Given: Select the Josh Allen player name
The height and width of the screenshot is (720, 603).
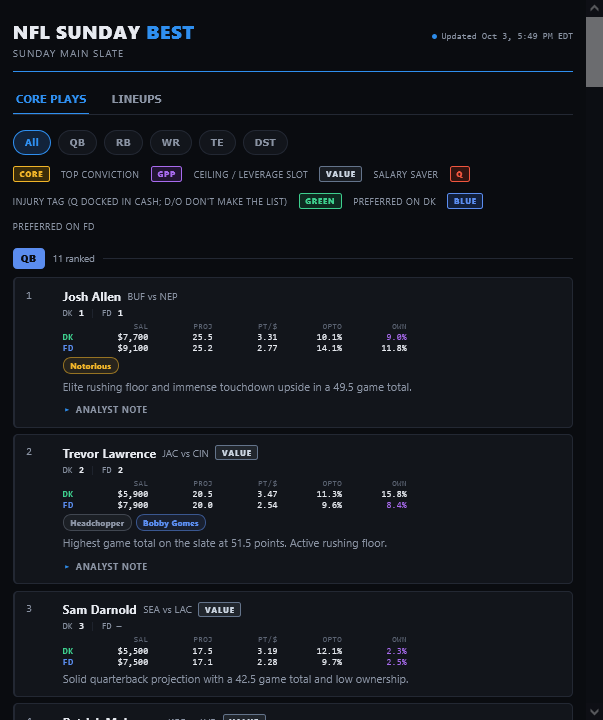Looking at the screenshot, I should coord(91,297).
